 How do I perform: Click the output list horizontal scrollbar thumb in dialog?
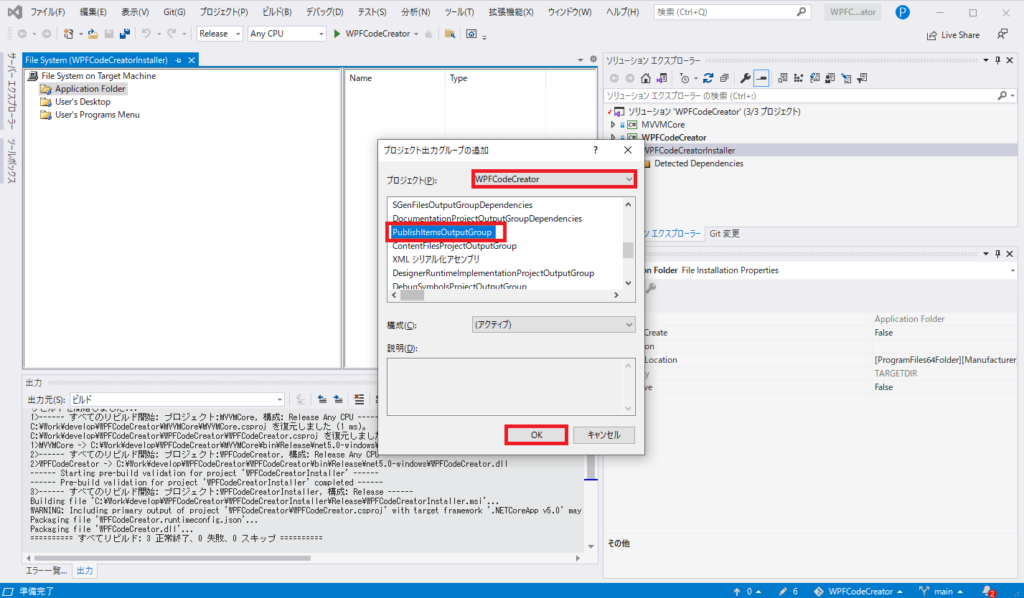[412, 295]
